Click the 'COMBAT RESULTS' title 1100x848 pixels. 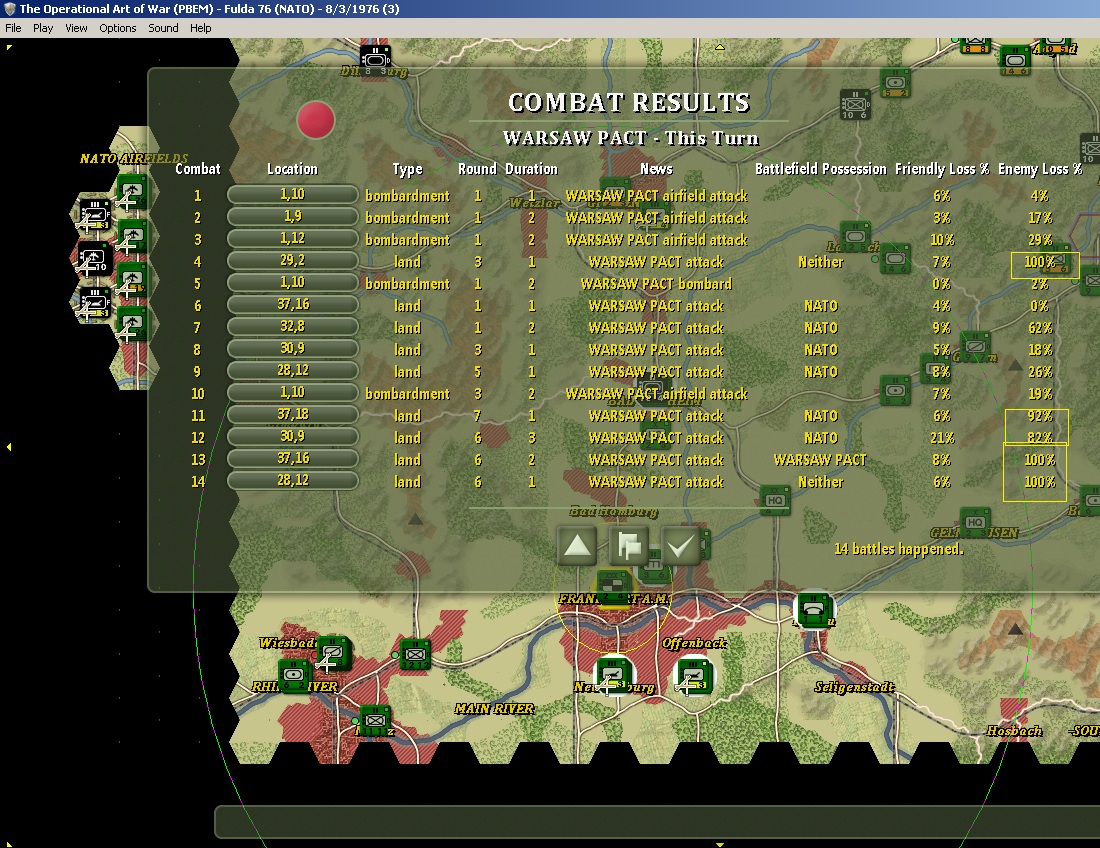629,103
